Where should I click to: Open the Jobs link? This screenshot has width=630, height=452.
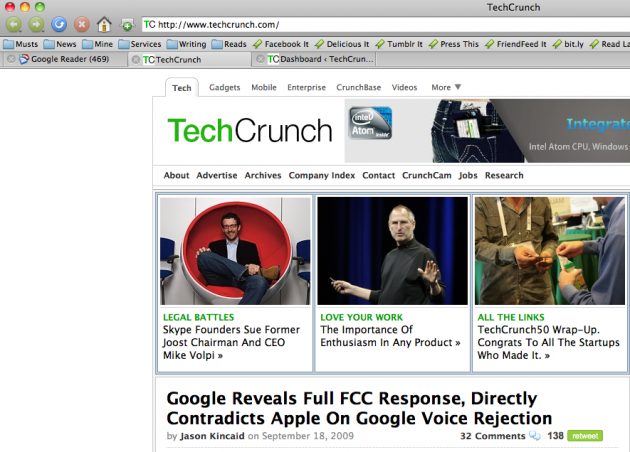pos(468,175)
